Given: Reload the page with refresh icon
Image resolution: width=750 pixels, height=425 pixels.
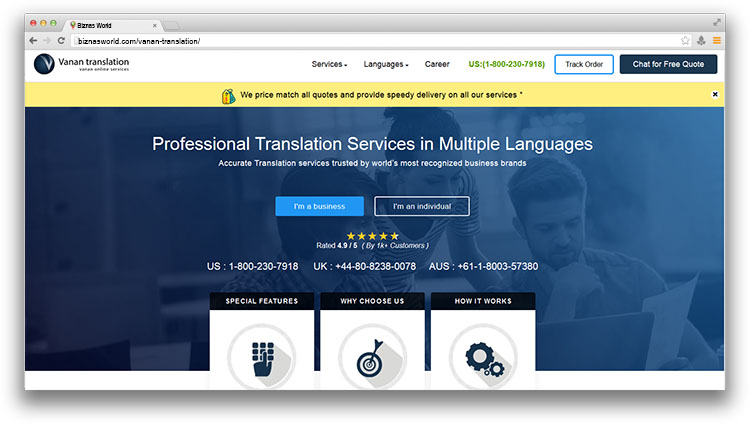Looking at the screenshot, I should (x=61, y=41).
